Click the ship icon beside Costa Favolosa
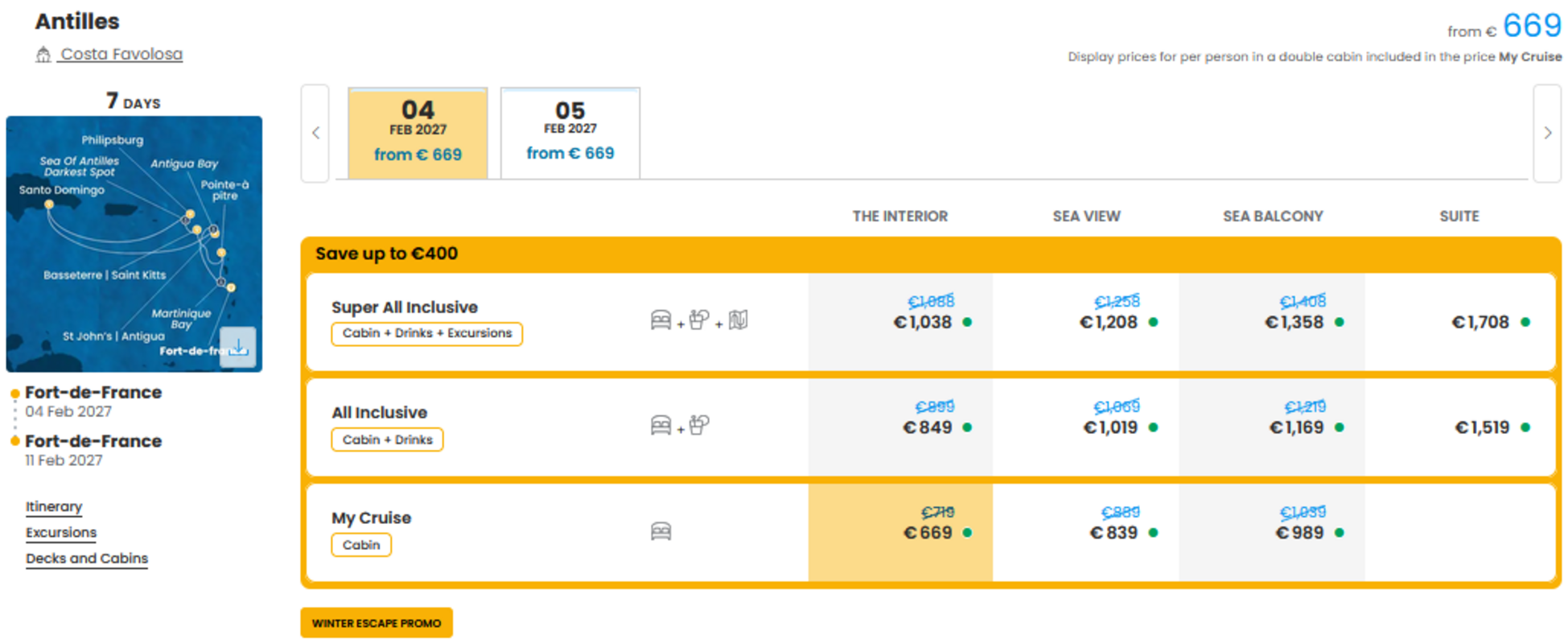 pos(43,55)
